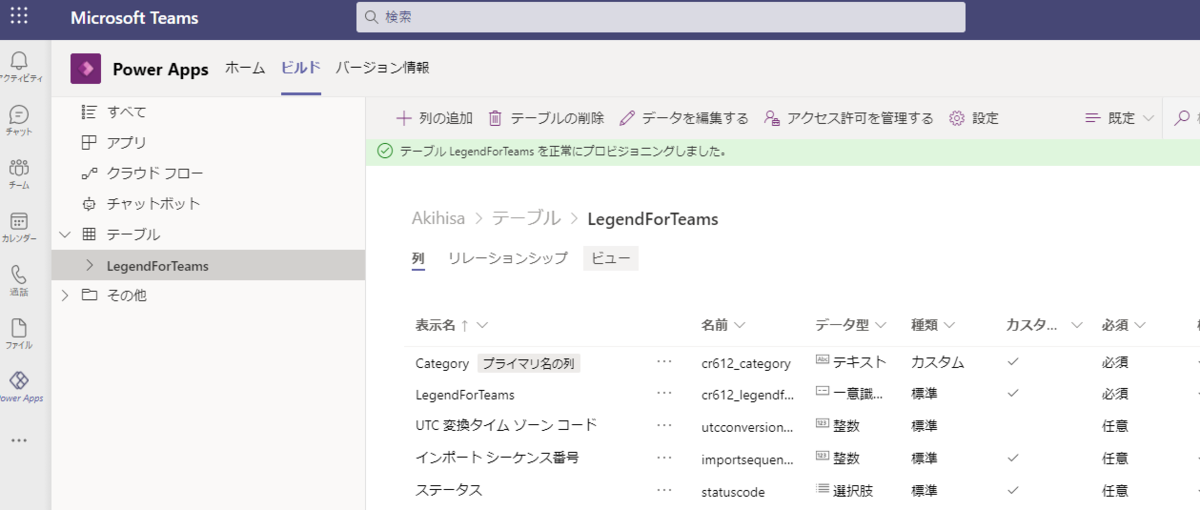Open Power Apps in the sidebar
1200x510 pixels.
point(19,386)
